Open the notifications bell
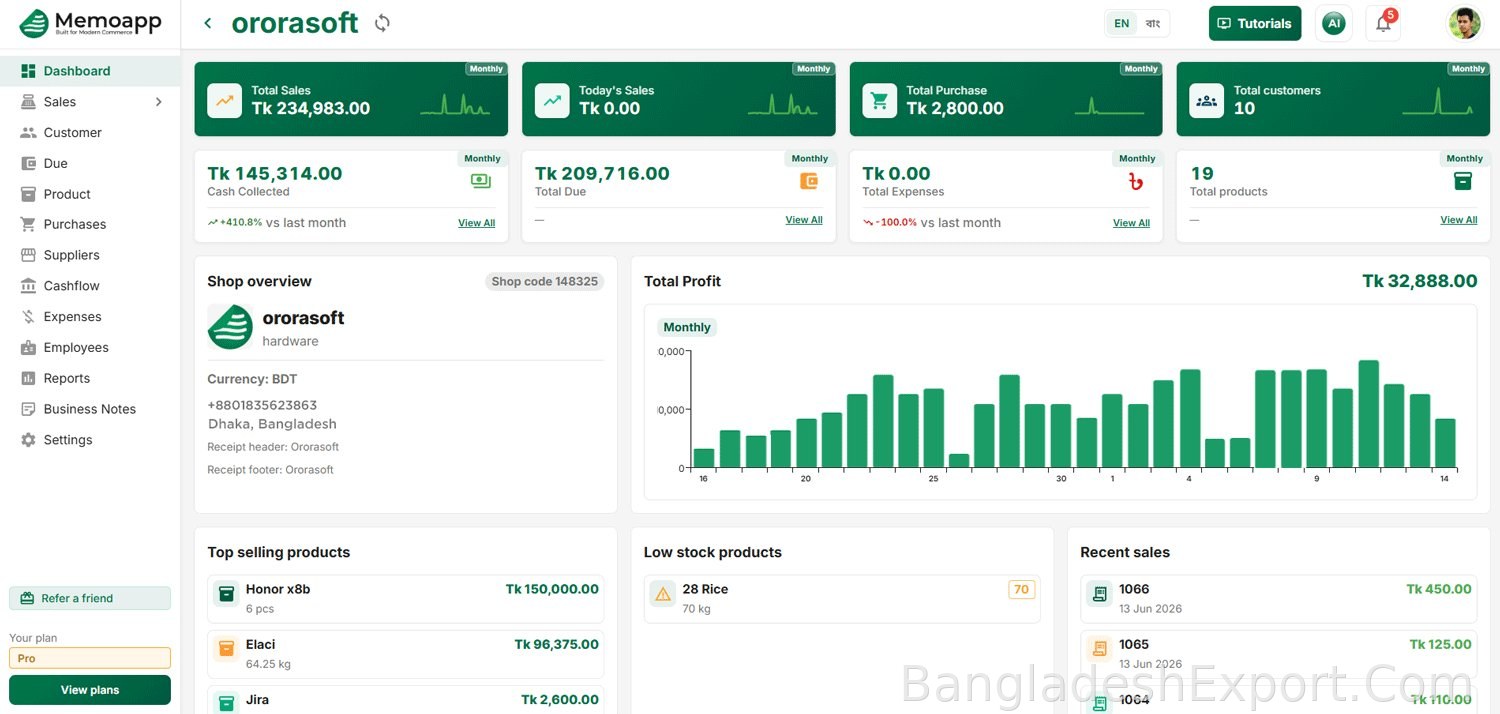1500x714 pixels. click(x=1383, y=23)
